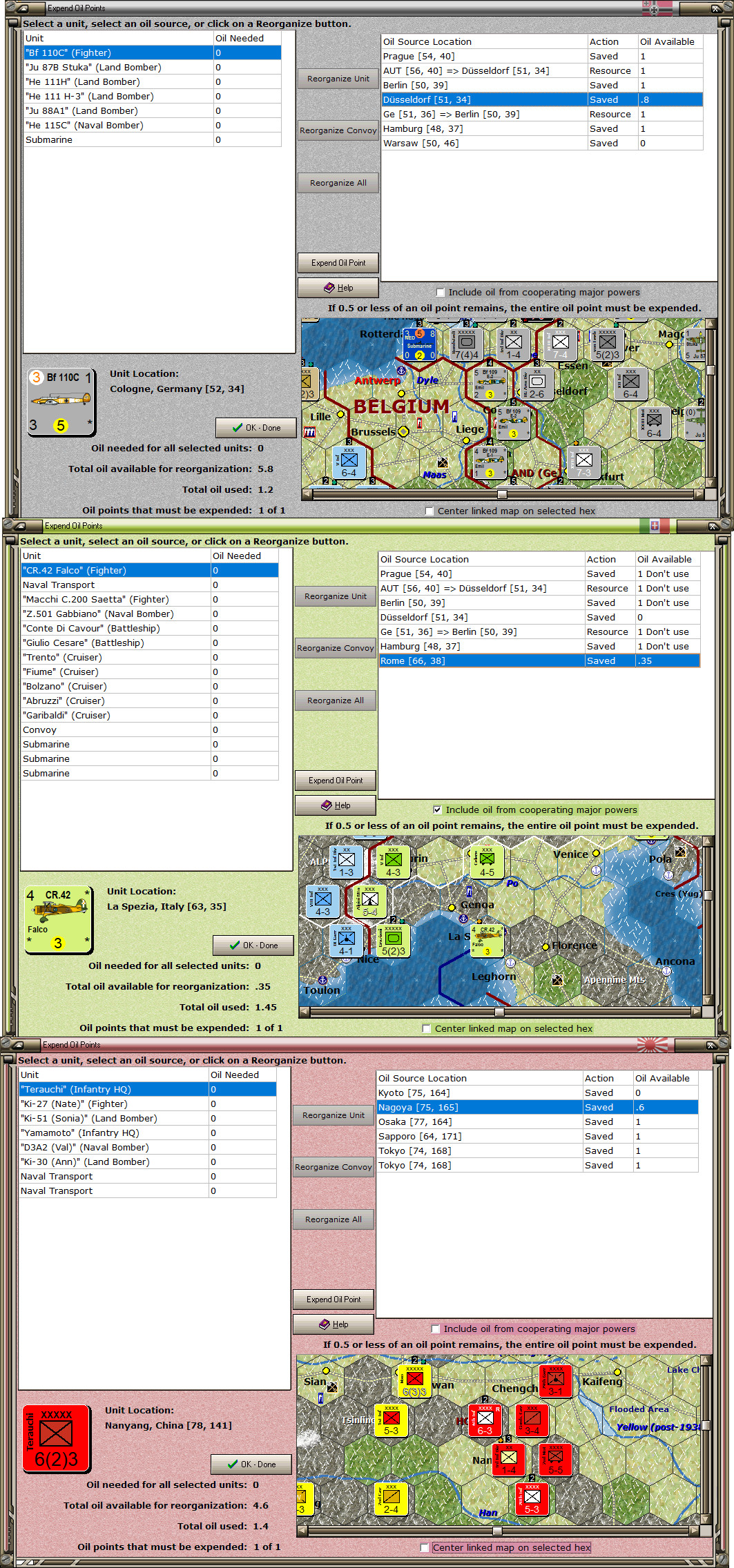This screenshot has width=734, height=1568.
Task: Toggle Center linked map checkbox in German window
Action: [429, 511]
